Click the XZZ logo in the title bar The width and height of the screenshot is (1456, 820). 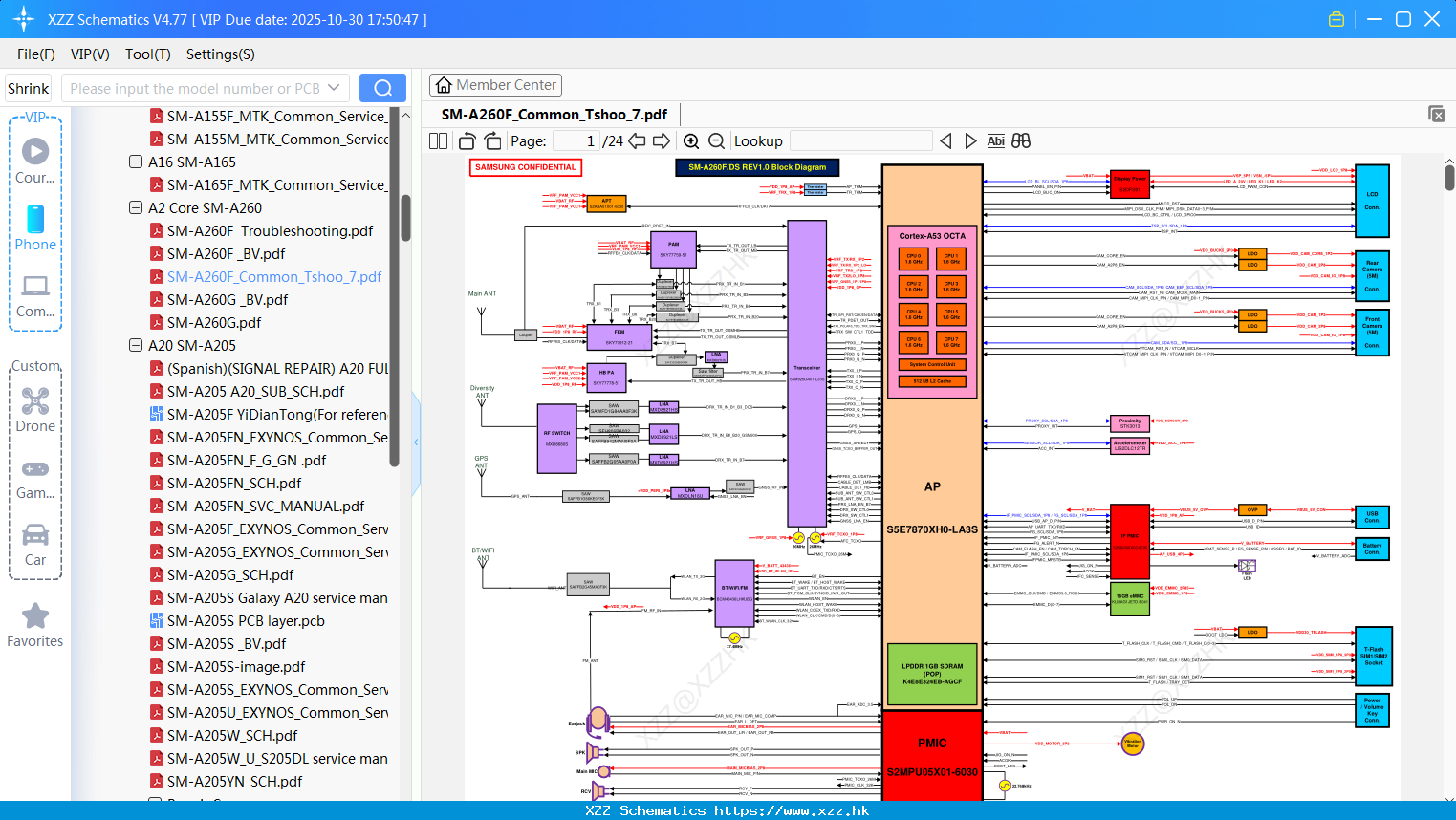[23, 19]
